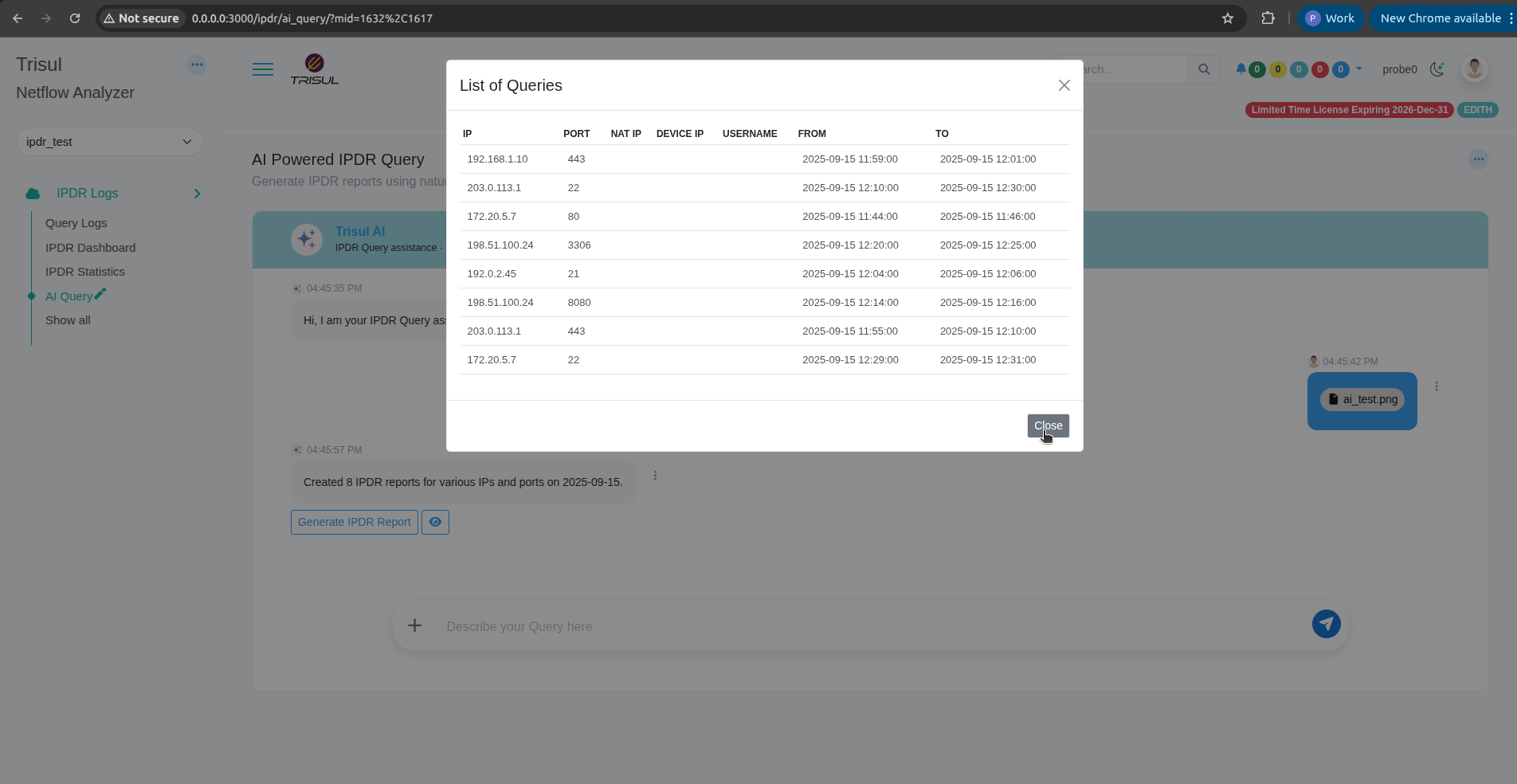
Task: Open IPDR Dashboard in sidebar
Action: [x=90, y=248]
